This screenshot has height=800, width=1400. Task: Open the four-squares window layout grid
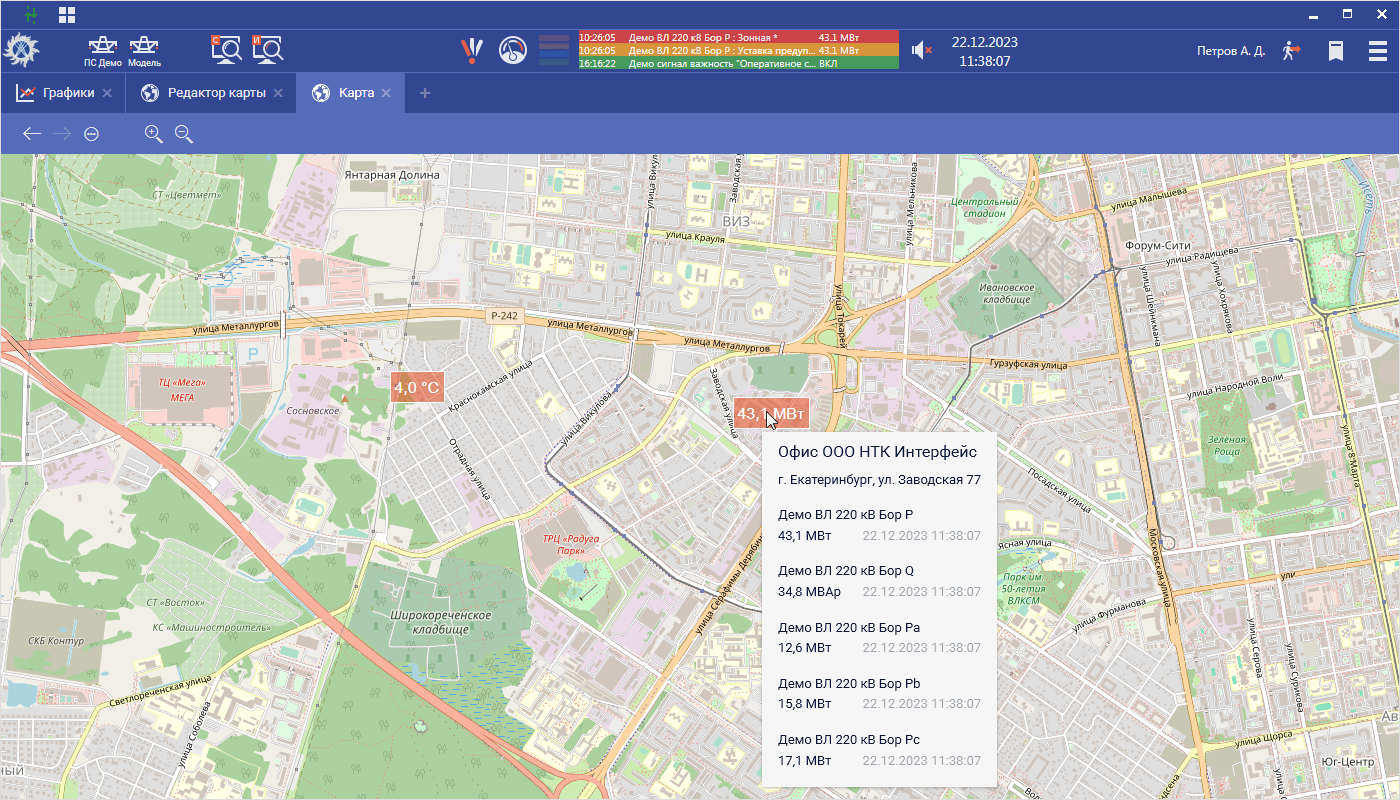coord(67,15)
